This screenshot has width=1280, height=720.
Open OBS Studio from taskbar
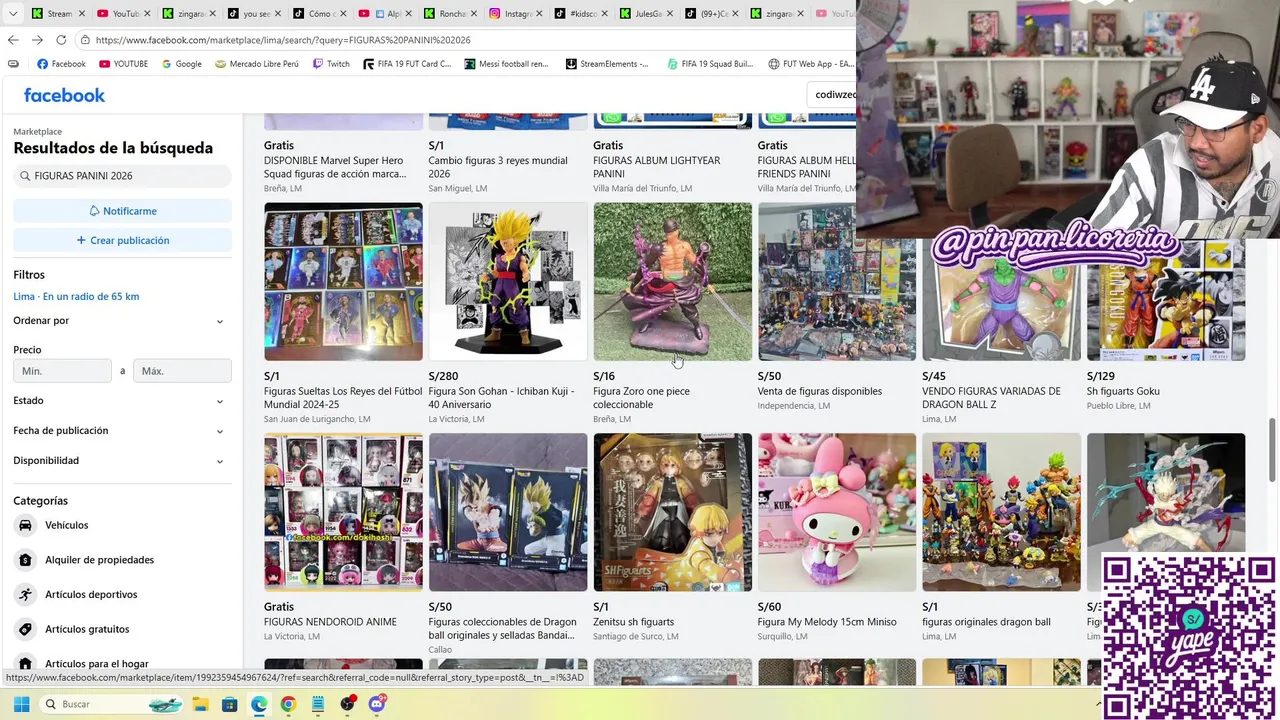(x=347, y=704)
